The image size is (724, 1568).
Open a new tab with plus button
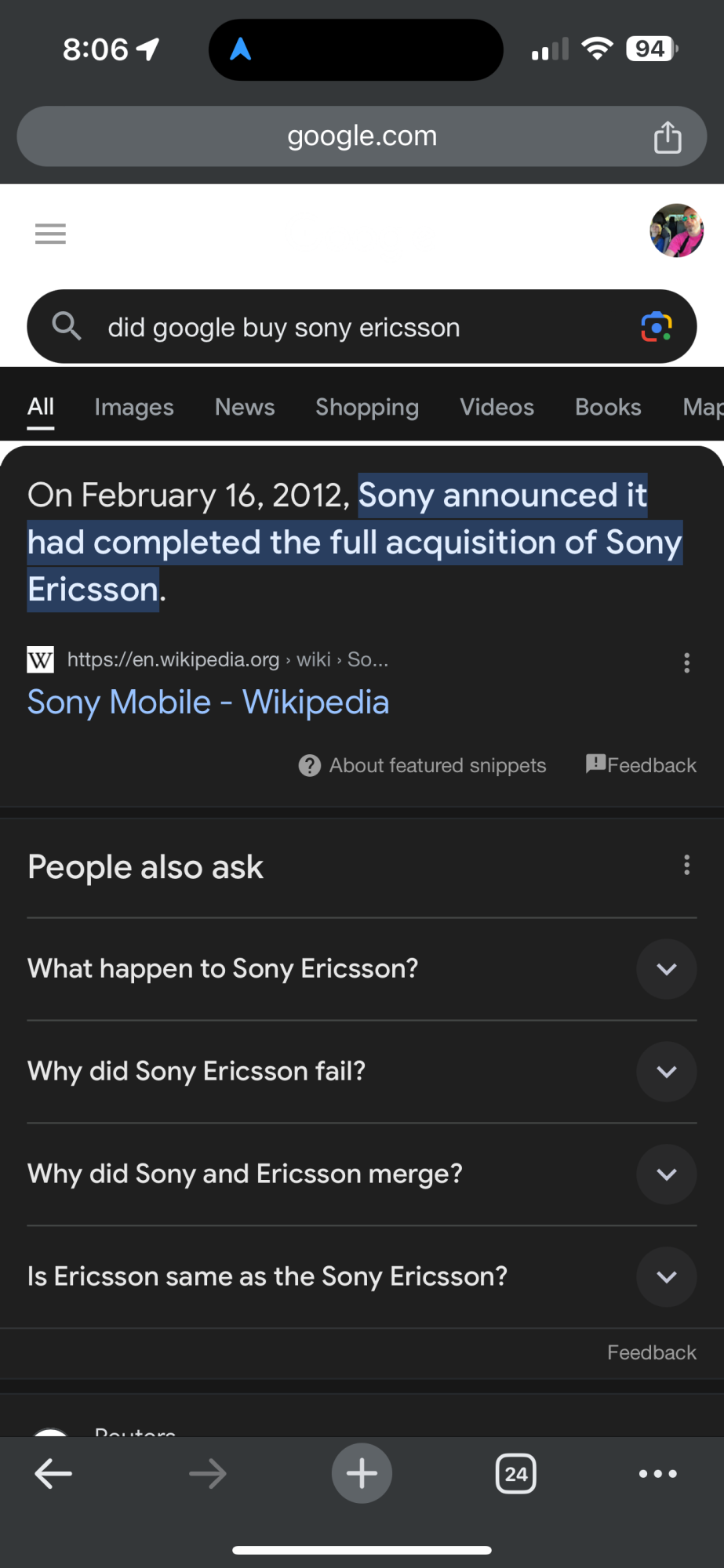click(x=362, y=1474)
